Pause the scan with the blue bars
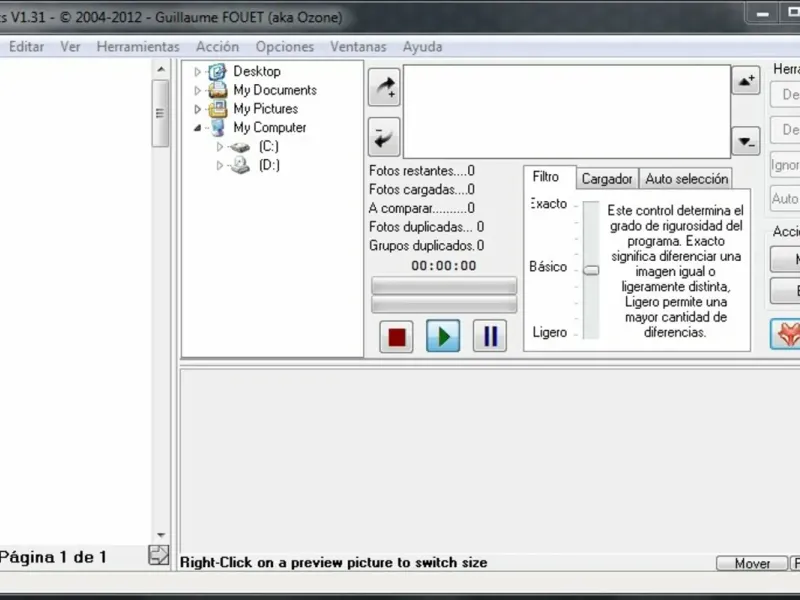Screen dimensions: 800x600 [490, 336]
